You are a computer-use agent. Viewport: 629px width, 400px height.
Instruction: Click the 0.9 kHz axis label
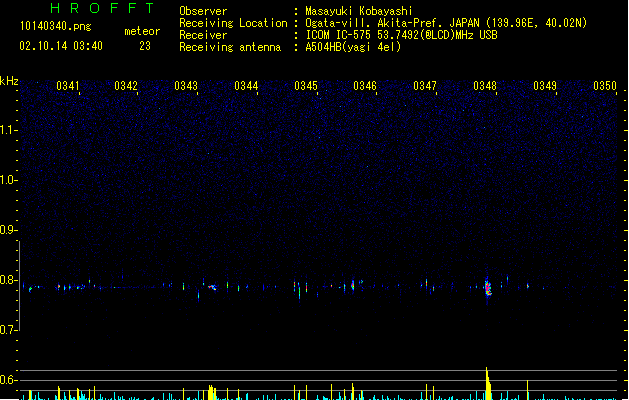click(x=8, y=230)
